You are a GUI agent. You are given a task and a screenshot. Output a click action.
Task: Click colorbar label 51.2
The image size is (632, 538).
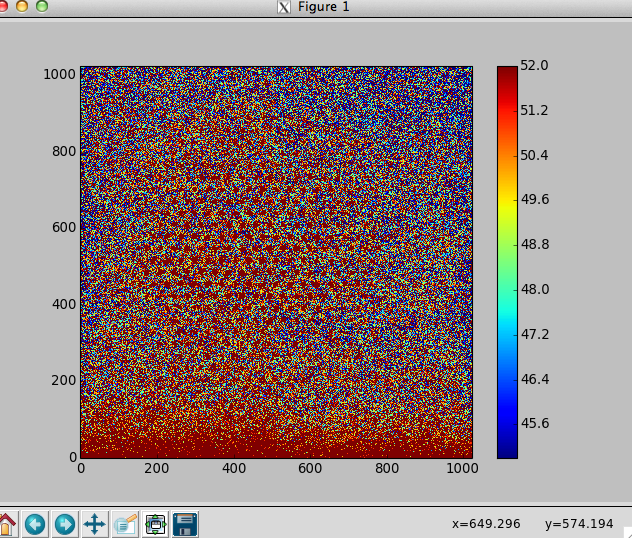point(534,110)
